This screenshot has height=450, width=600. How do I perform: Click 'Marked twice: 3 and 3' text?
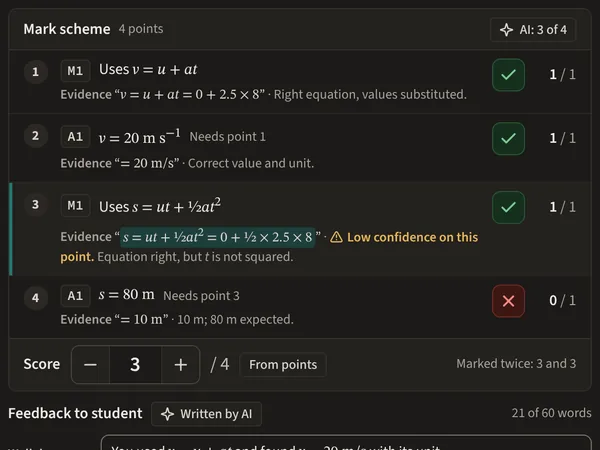point(516,364)
